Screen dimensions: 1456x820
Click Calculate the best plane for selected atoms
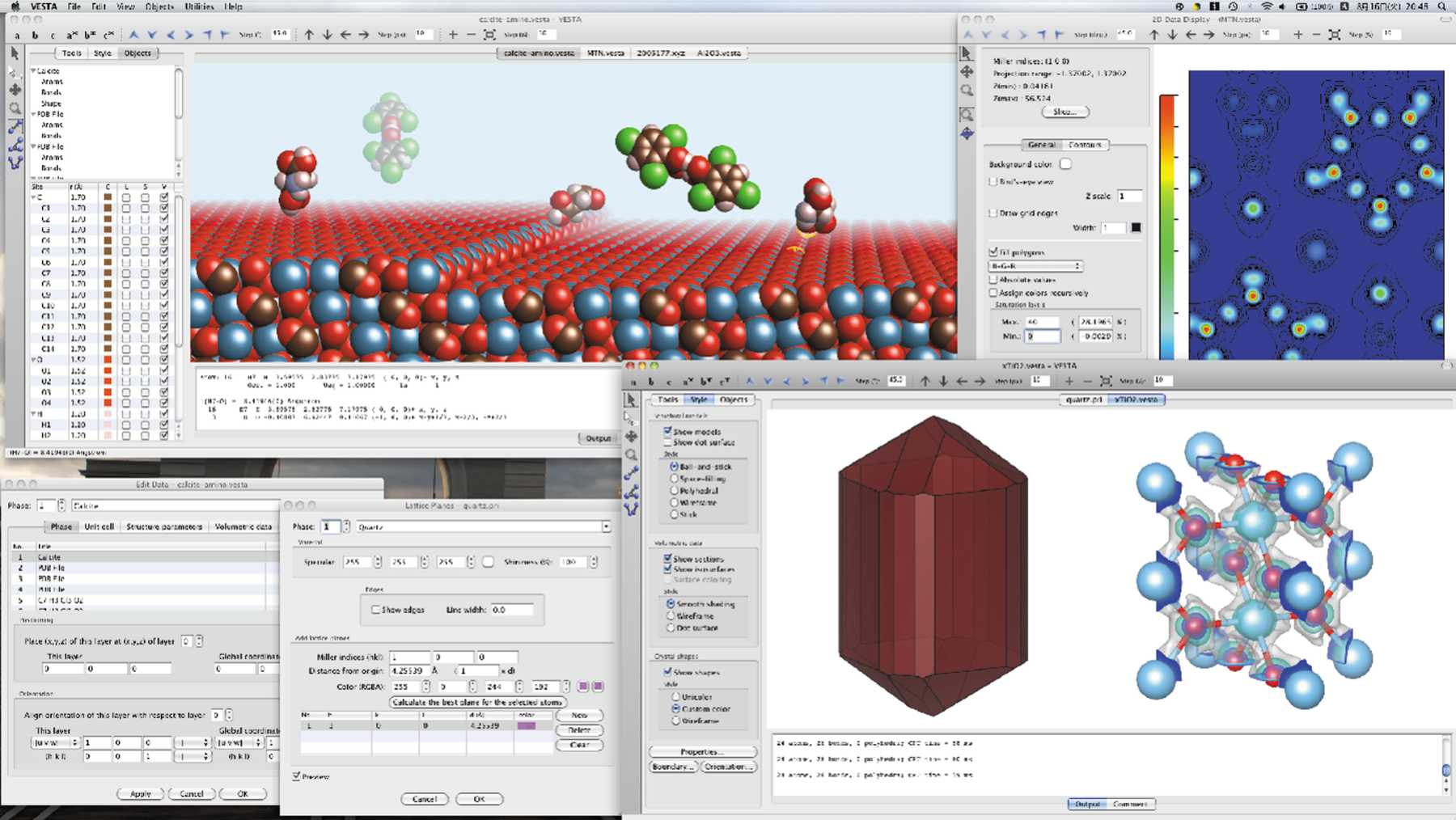click(x=477, y=702)
